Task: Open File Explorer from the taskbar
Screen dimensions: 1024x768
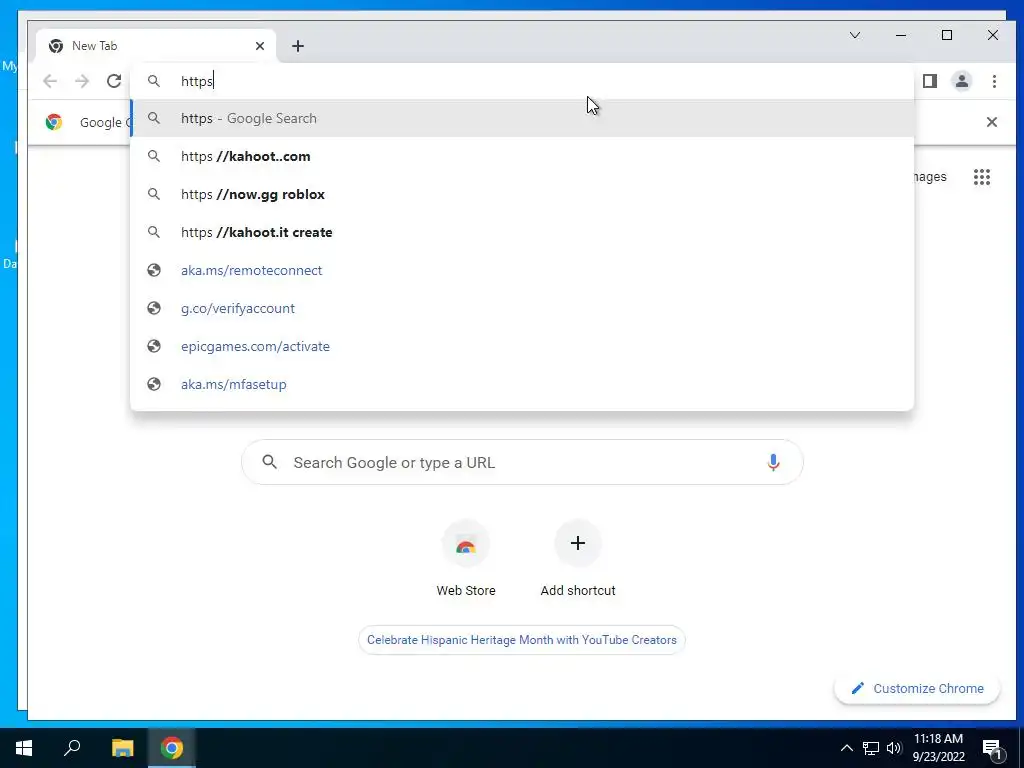Action: (x=122, y=748)
